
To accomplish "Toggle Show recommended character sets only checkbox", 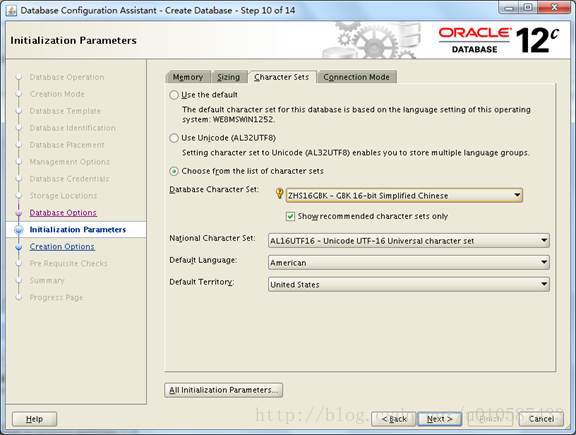I will [x=290, y=216].
